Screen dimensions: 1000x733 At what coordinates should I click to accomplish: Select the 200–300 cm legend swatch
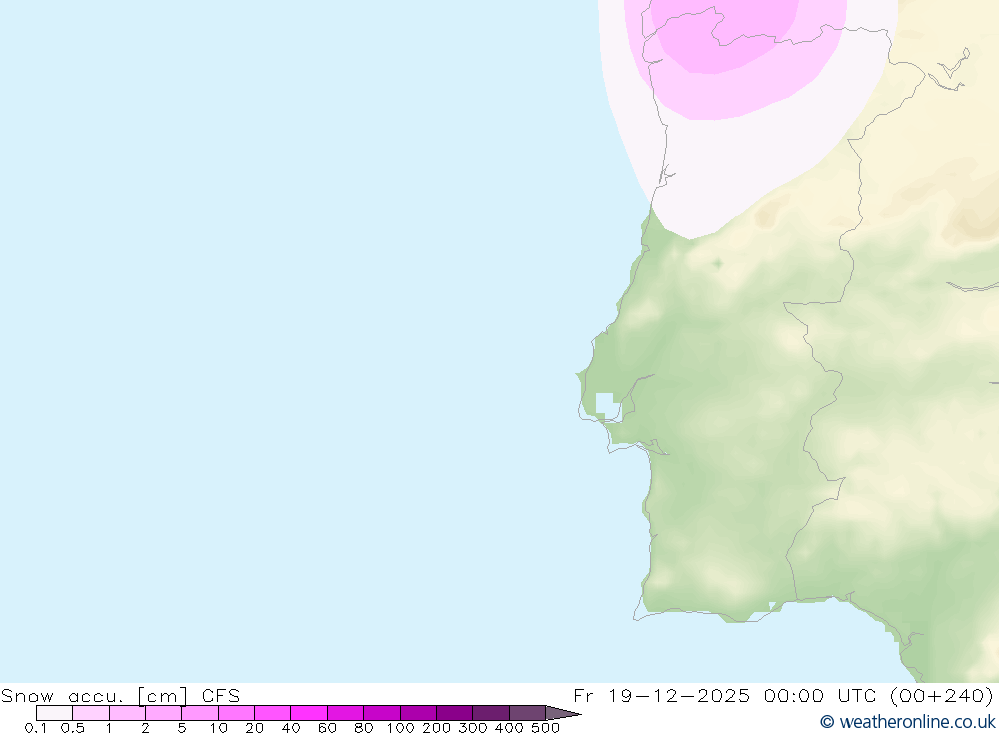(455, 713)
